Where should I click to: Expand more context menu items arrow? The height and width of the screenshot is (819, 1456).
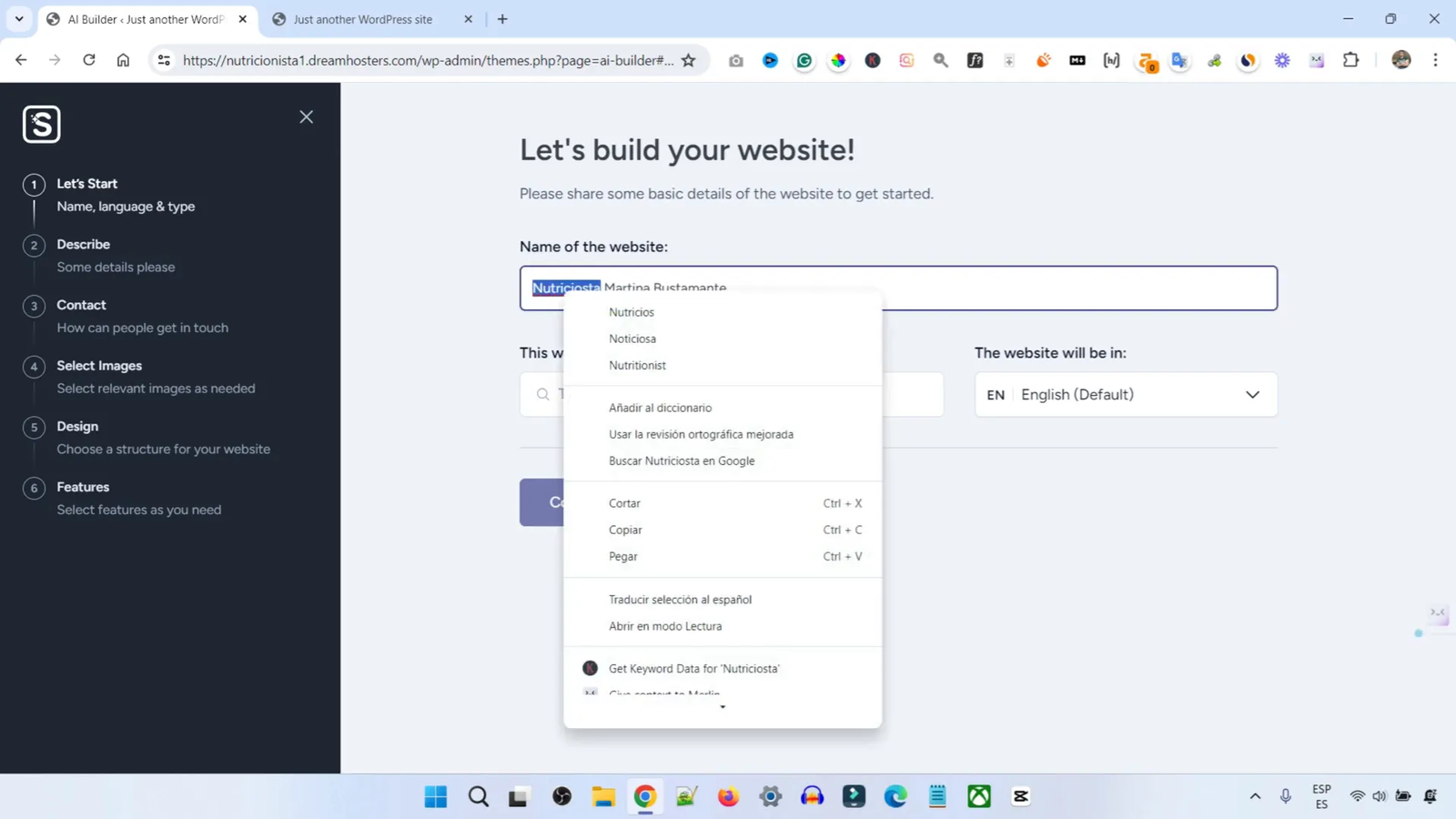pyautogui.click(x=723, y=707)
